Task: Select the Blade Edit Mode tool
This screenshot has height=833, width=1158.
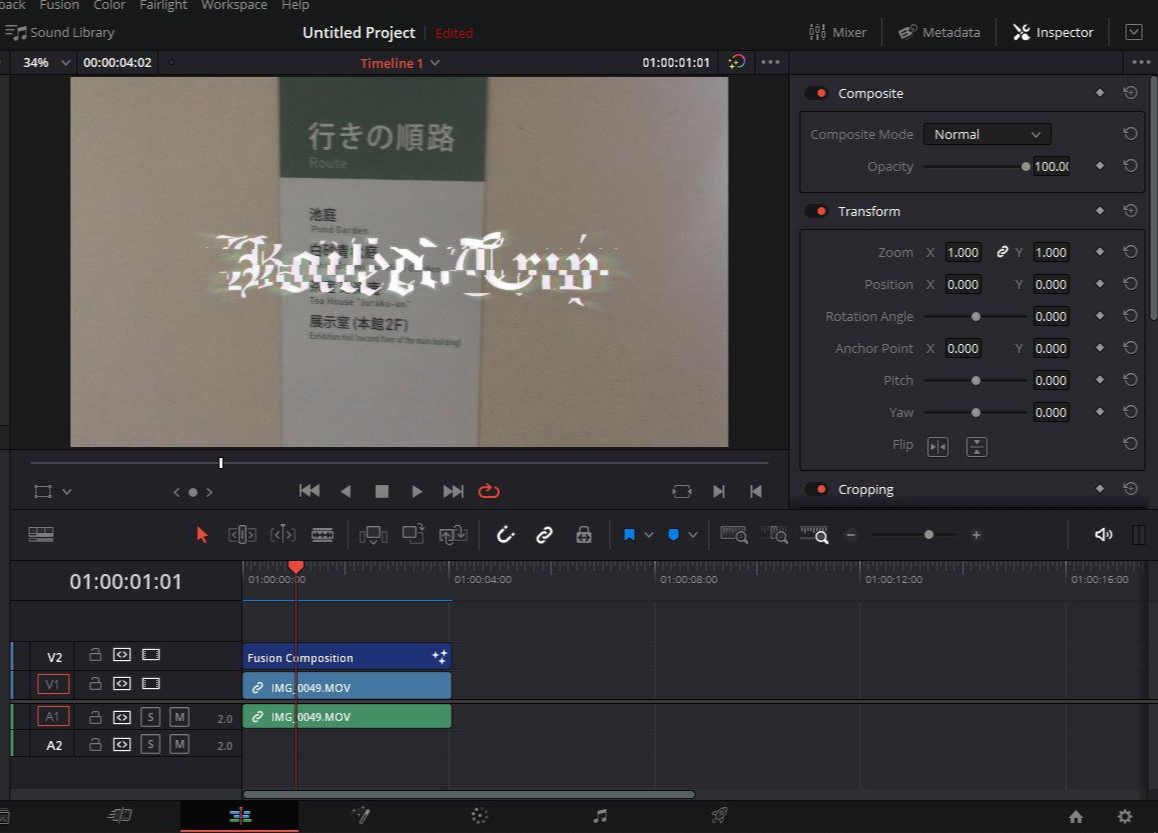Action: tap(322, 535)
